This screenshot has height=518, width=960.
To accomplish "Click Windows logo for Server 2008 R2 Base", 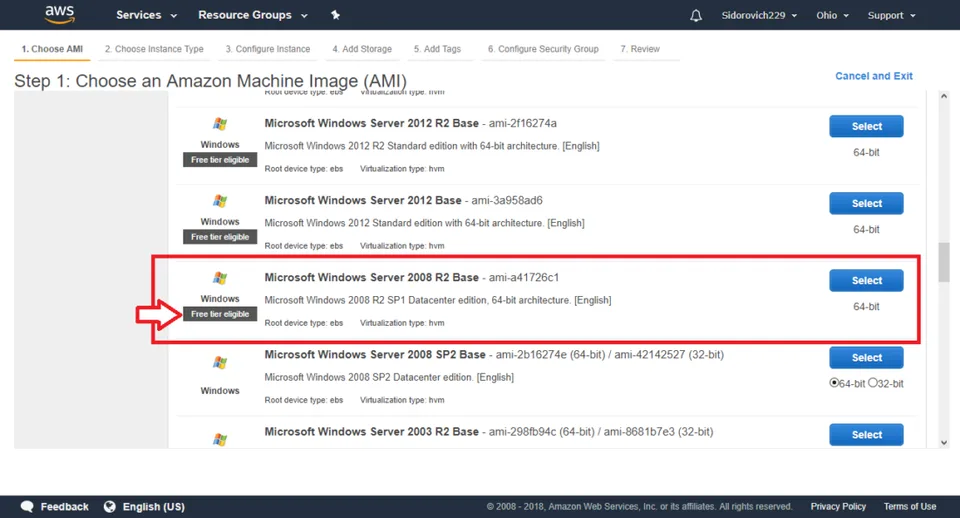I will (220, 278).
